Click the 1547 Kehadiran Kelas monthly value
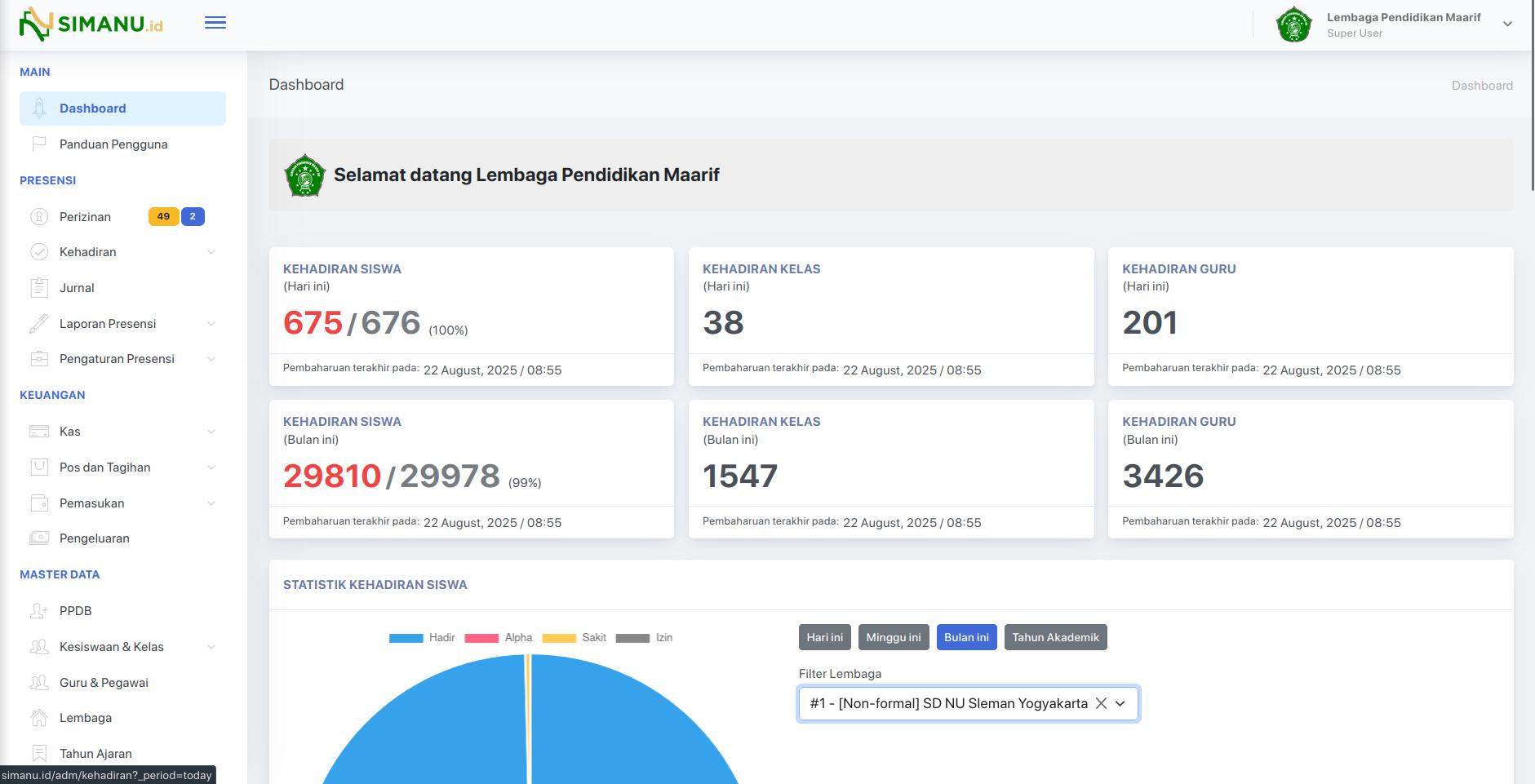 point(740,476)
